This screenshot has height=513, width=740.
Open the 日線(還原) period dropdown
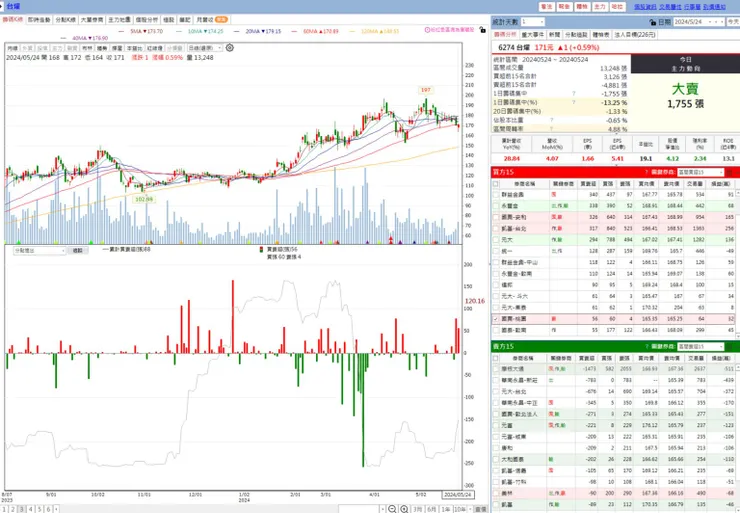[x=205, y=48]
